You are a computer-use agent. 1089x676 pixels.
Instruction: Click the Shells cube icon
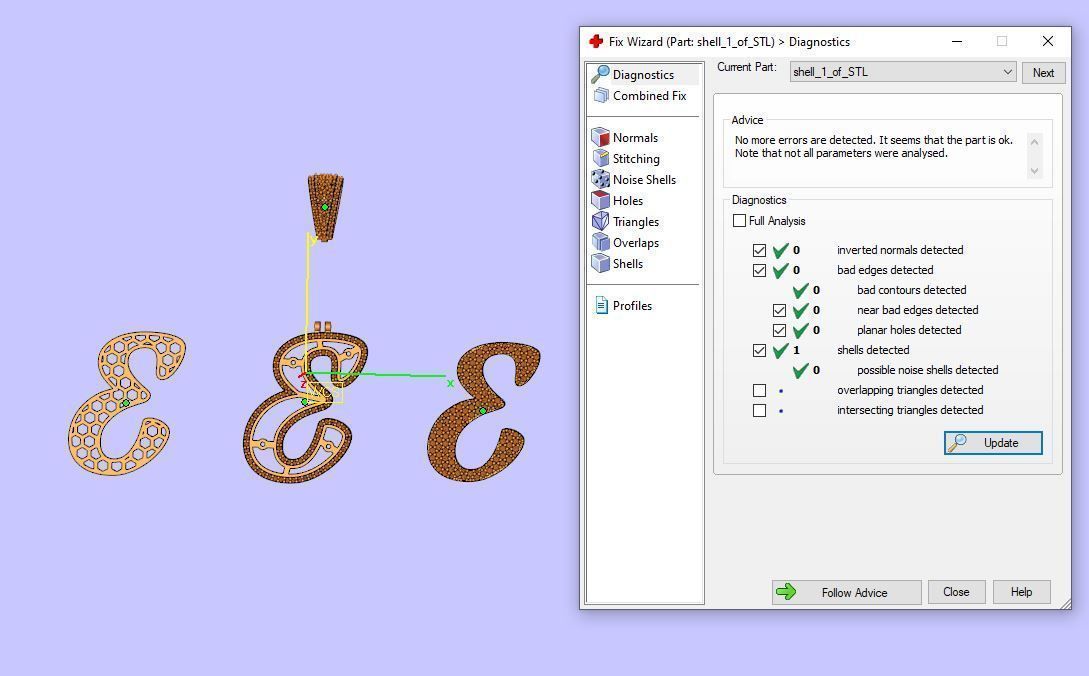click(600, 263)
